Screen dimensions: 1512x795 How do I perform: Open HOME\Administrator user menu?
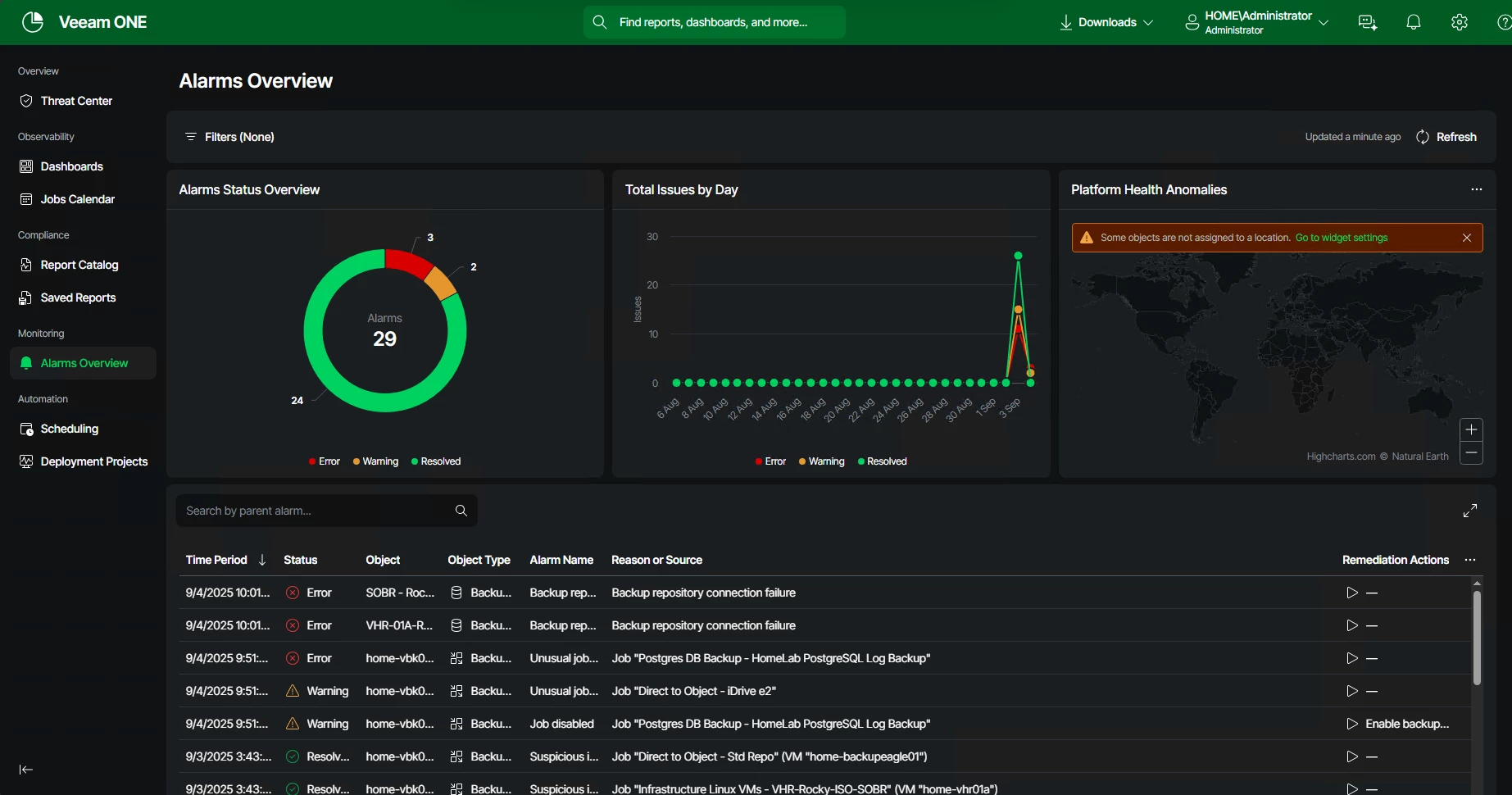click(x=1256, y=22)
